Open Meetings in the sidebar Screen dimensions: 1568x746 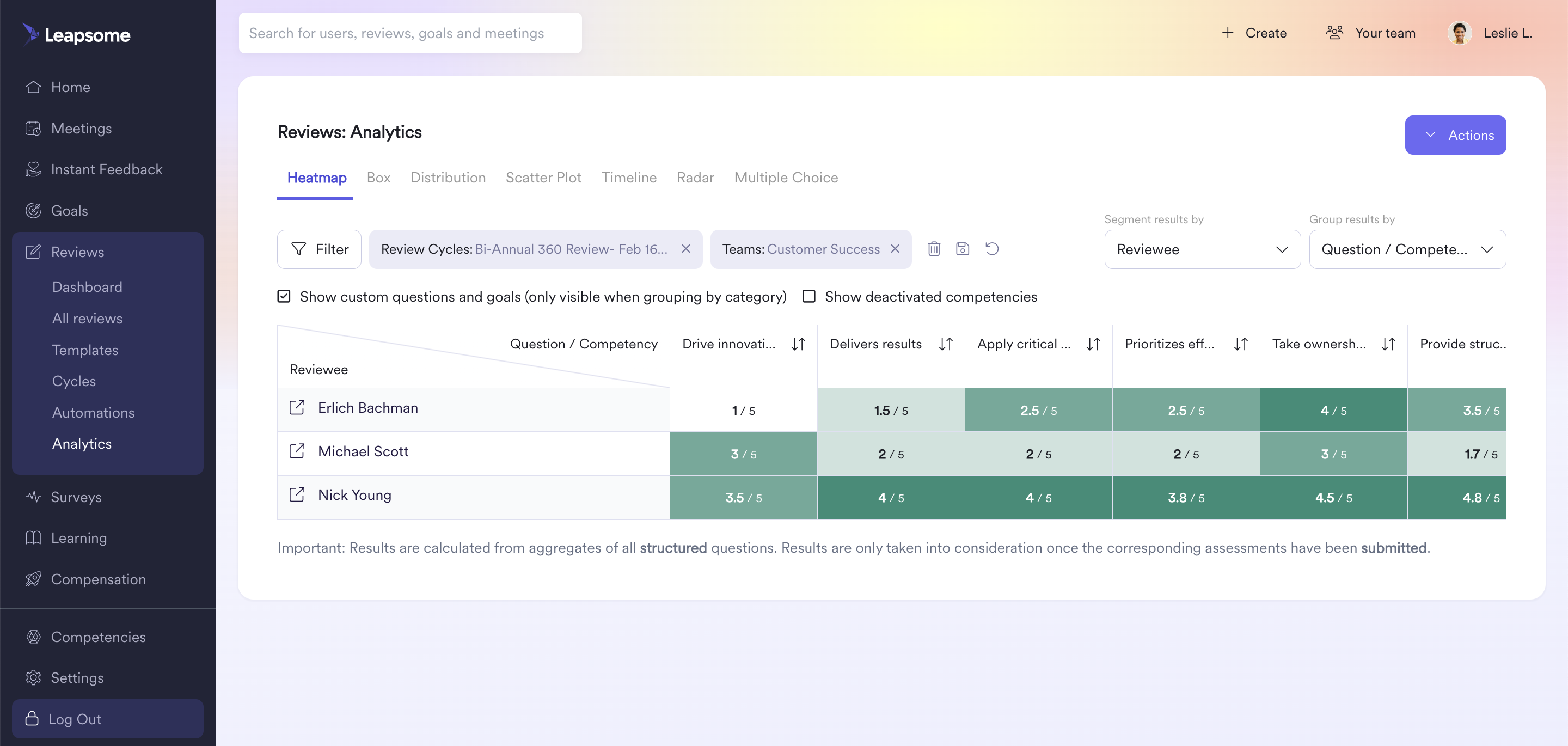pos(69,129)
